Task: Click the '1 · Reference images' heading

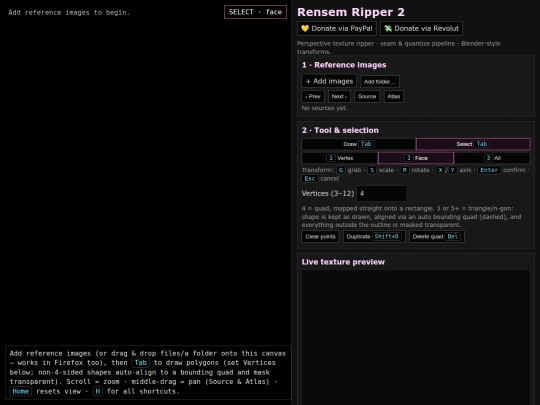Action: [x=344, y=65]
